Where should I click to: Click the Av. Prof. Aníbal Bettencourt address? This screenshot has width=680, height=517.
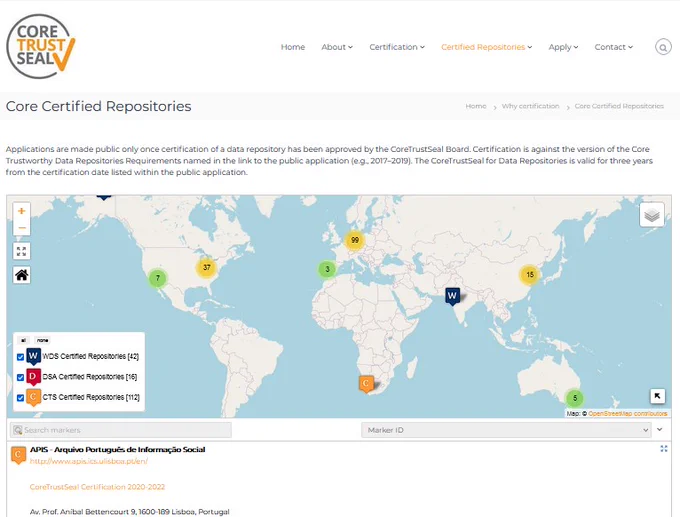pyautogui.click(x=130, y=512)
